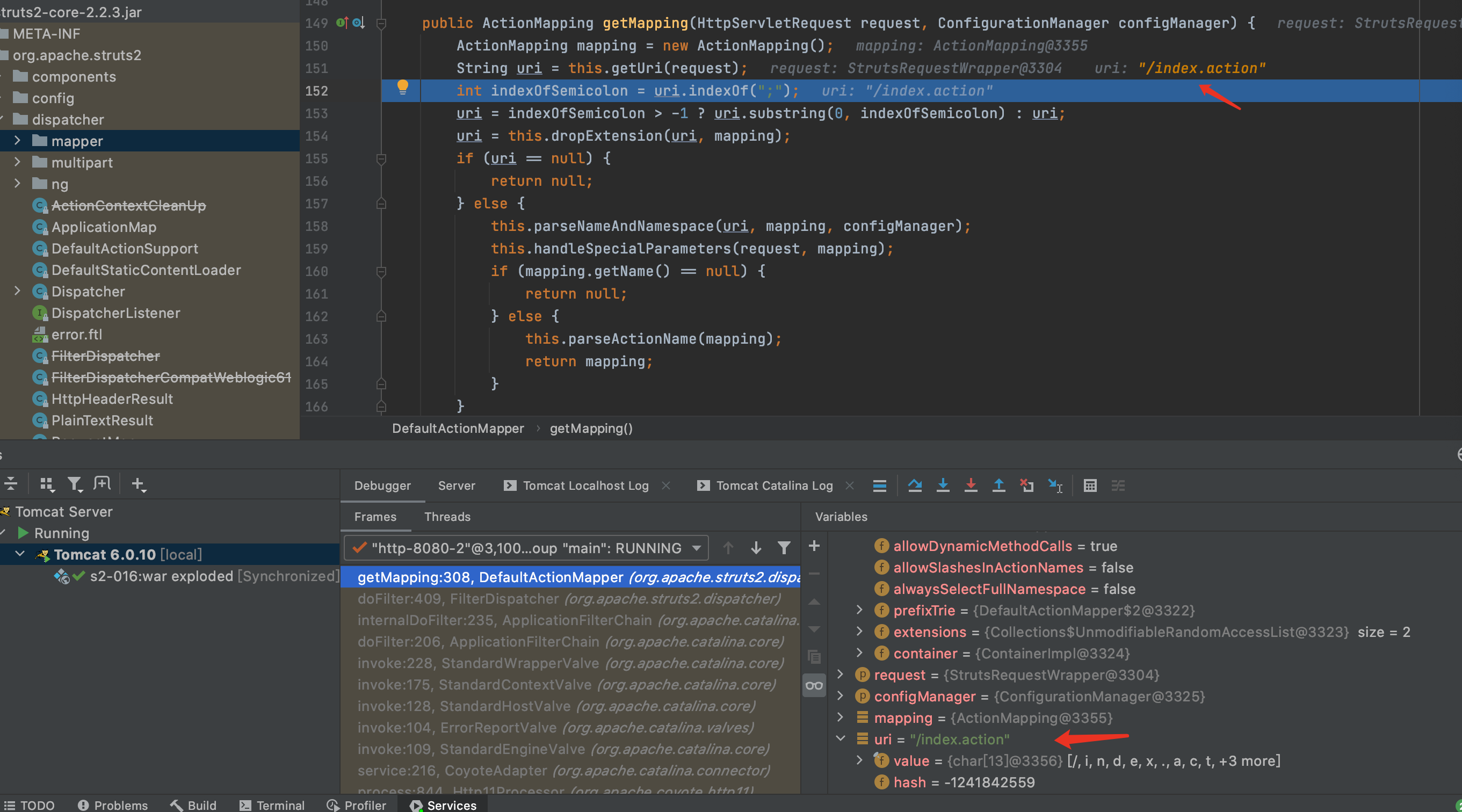Switch to the Debugger tab

pyautogui.click(x=382, y=485)
